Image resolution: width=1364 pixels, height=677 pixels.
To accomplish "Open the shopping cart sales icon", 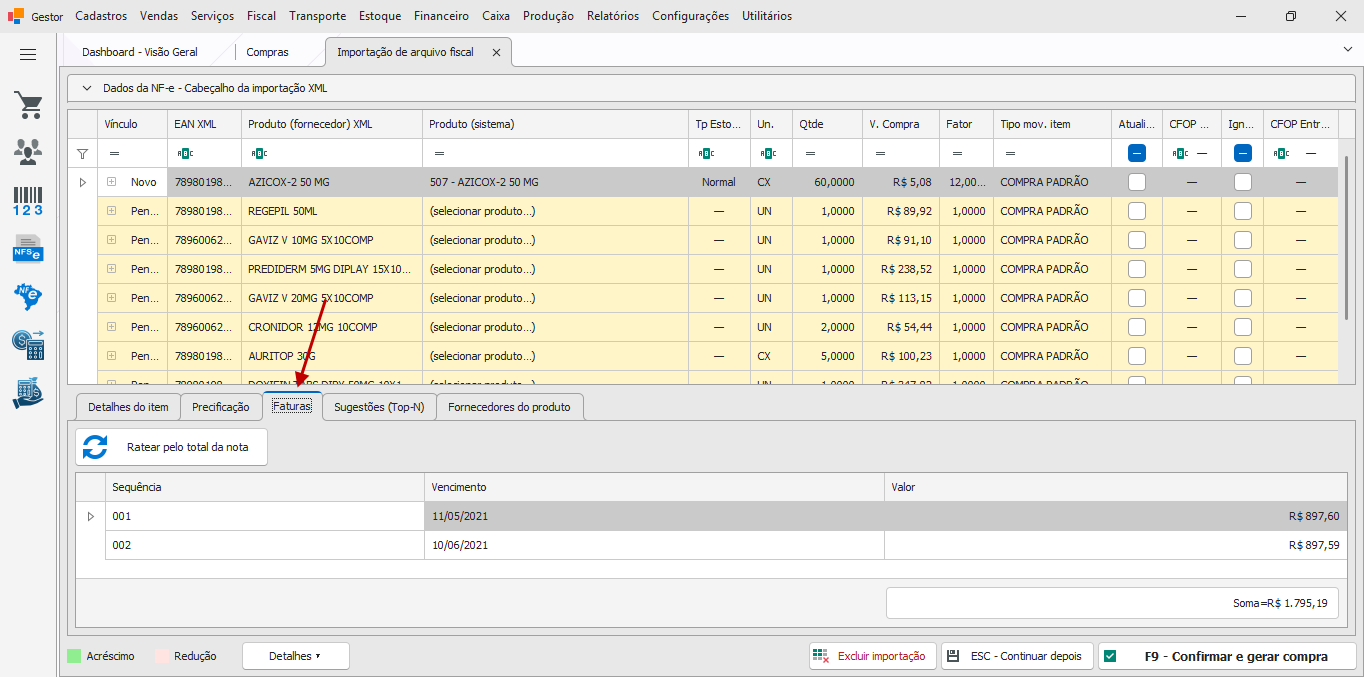I will (x=28, y=105).
